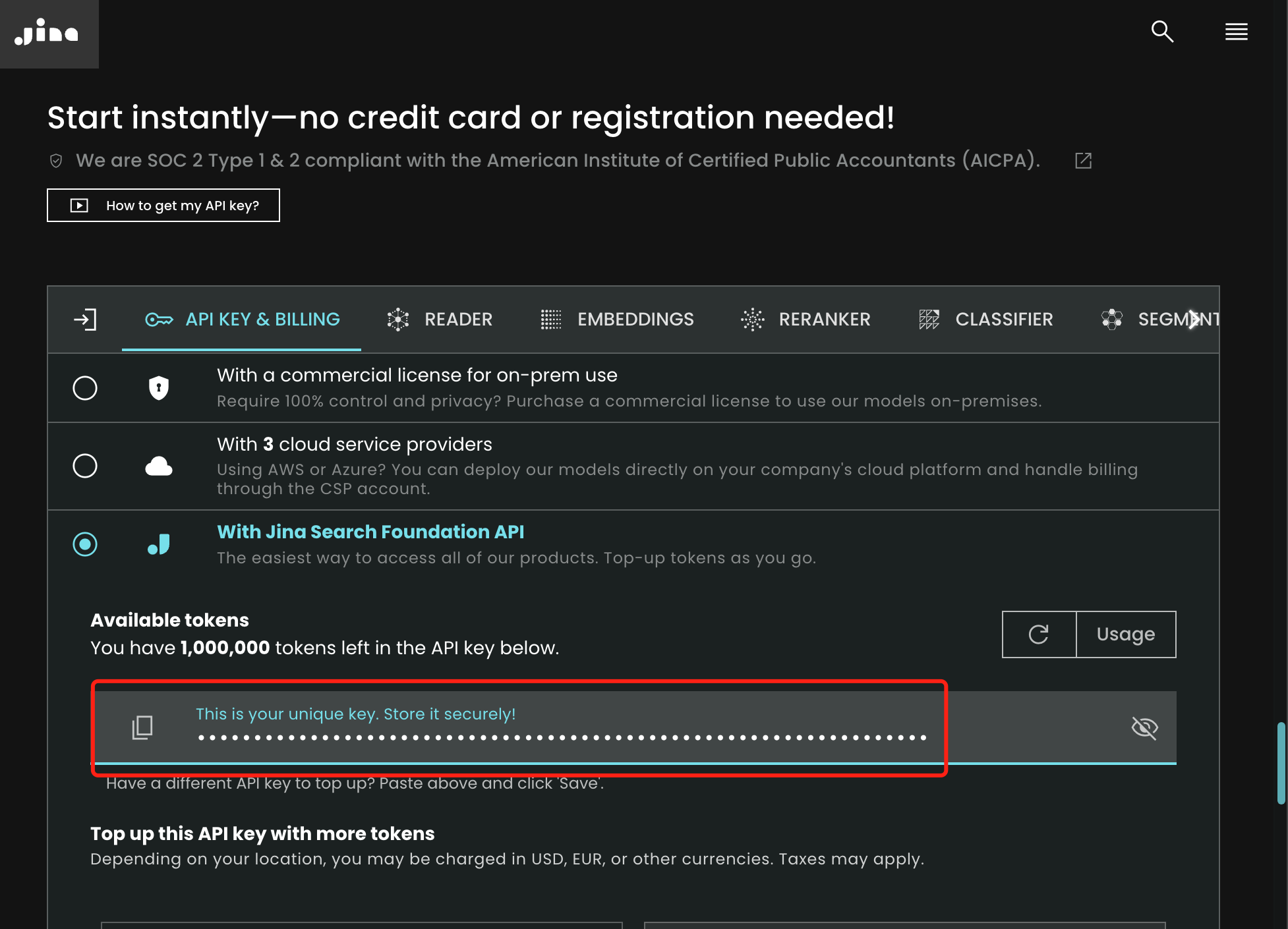Click the Jina logo
Viewport: 1288px width, 929px height.
[47, 33]
